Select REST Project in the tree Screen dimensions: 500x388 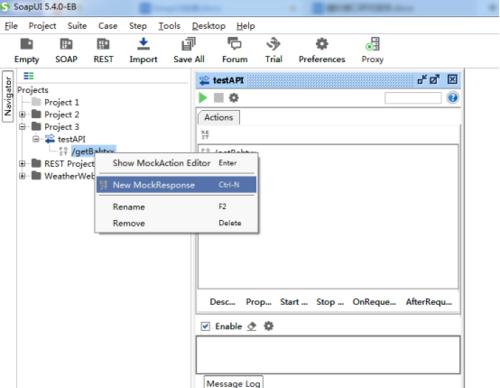[69, 164]
